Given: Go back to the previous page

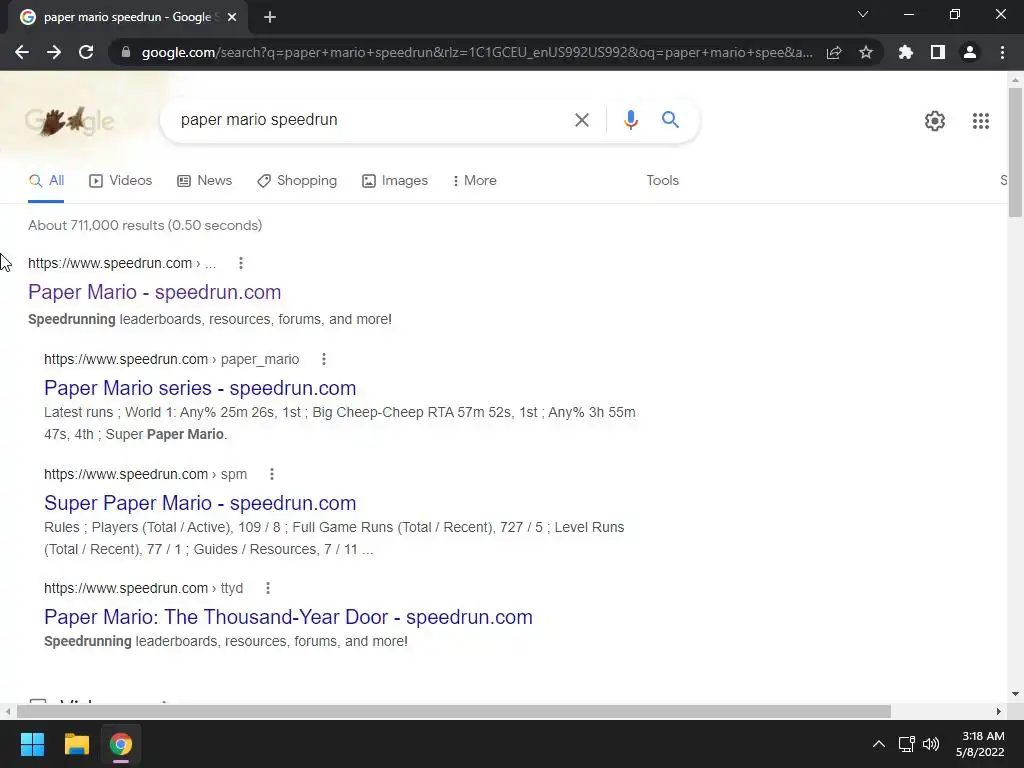Looking at the screenshot, I should pos(22,52).
